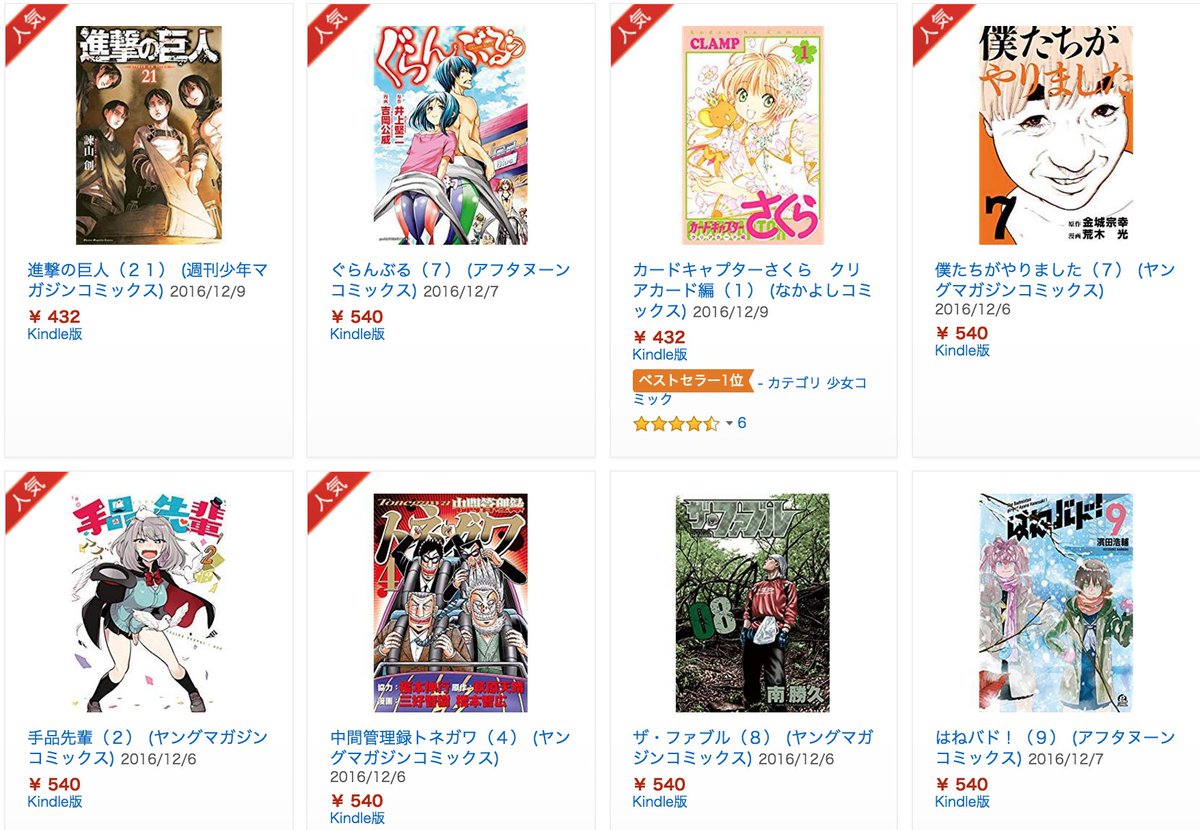Open the トネガワ 4 cover image
The width and height of the screenshot is (1200, 830).
tap(452, 602)
